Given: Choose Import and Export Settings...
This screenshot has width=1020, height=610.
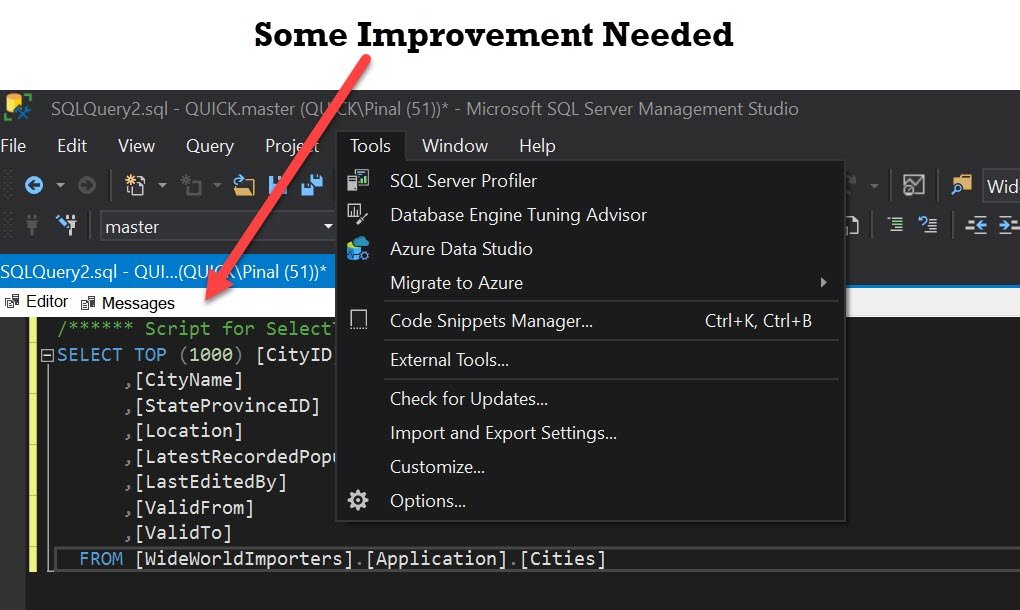Looking at the screenshot, I should click(x=591, y=433).
